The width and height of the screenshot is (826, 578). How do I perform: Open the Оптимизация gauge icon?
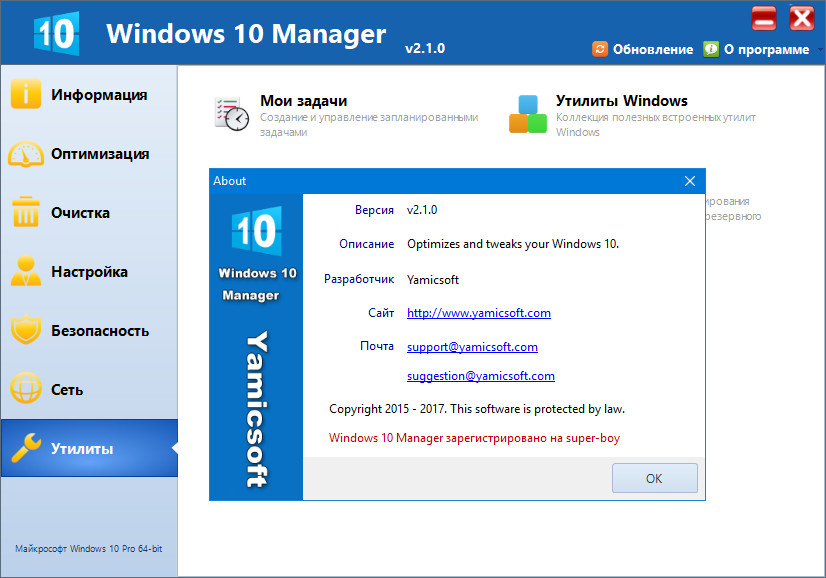[x=26, y=153]
